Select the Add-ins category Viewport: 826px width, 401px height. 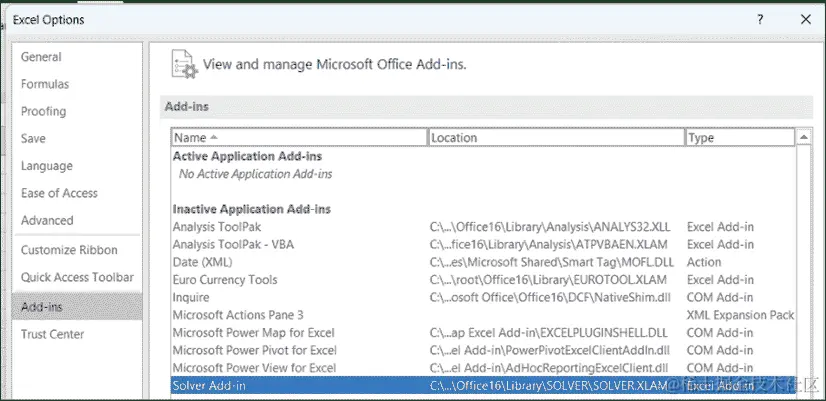pos(77,307)
